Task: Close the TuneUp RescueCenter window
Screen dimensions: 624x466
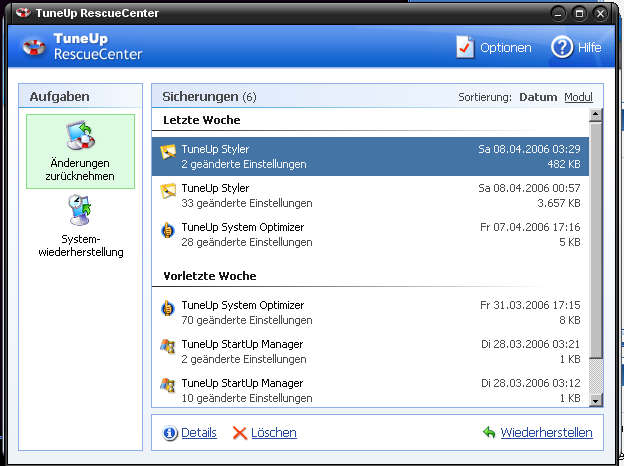Action: (x=601, y=14)
